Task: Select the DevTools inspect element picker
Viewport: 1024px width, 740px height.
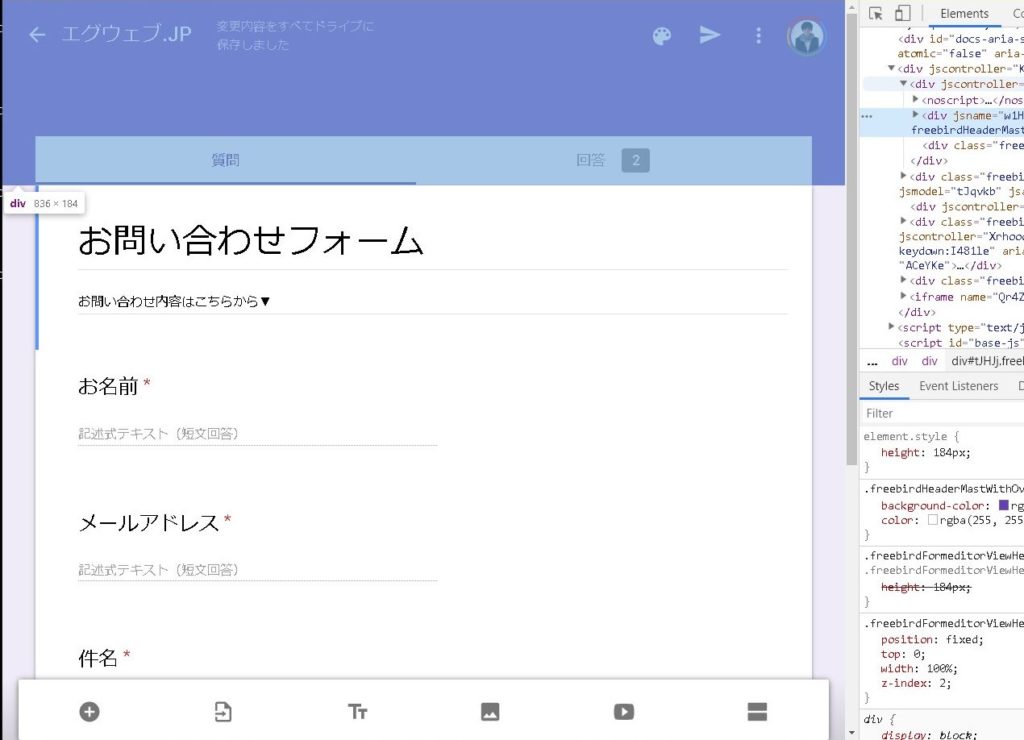Action: (876, 13)
